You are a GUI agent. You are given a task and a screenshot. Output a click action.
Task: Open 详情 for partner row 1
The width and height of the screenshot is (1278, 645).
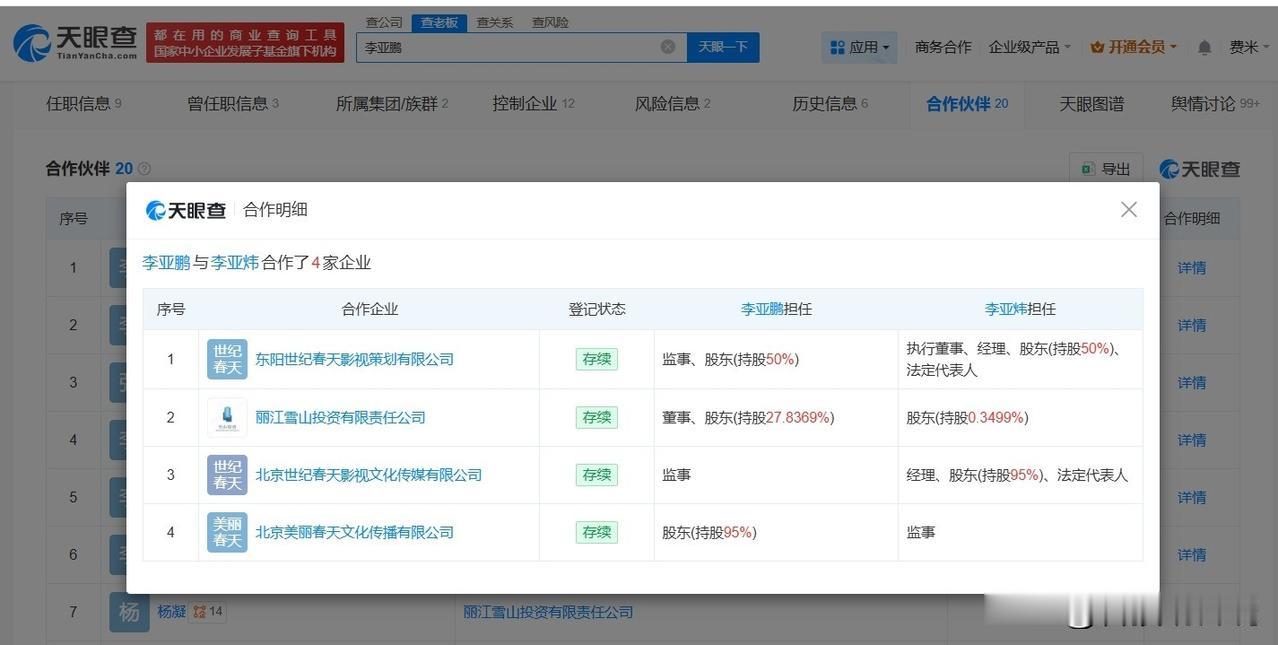point(1191,267)
